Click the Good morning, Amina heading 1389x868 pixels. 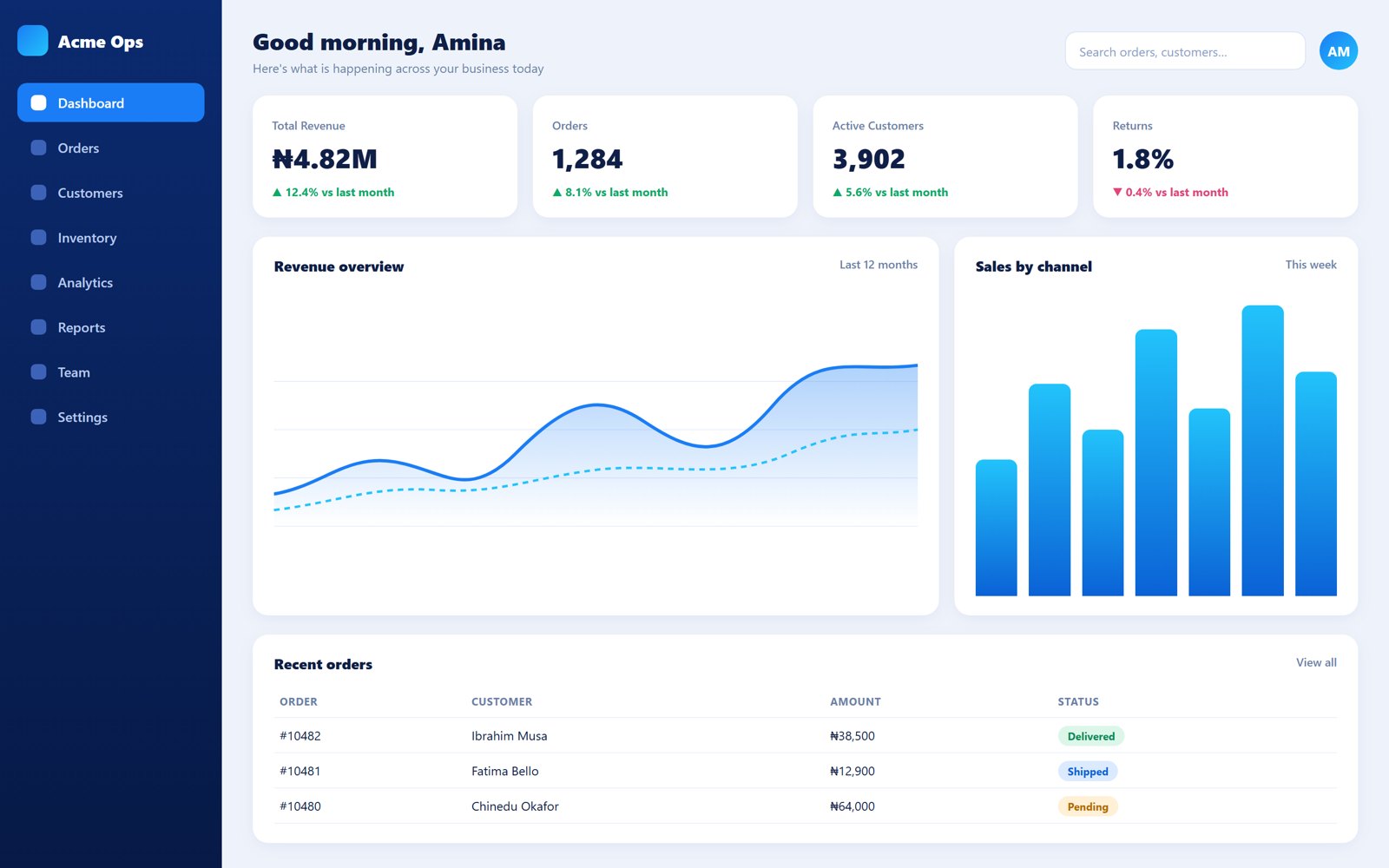(379, 43)
